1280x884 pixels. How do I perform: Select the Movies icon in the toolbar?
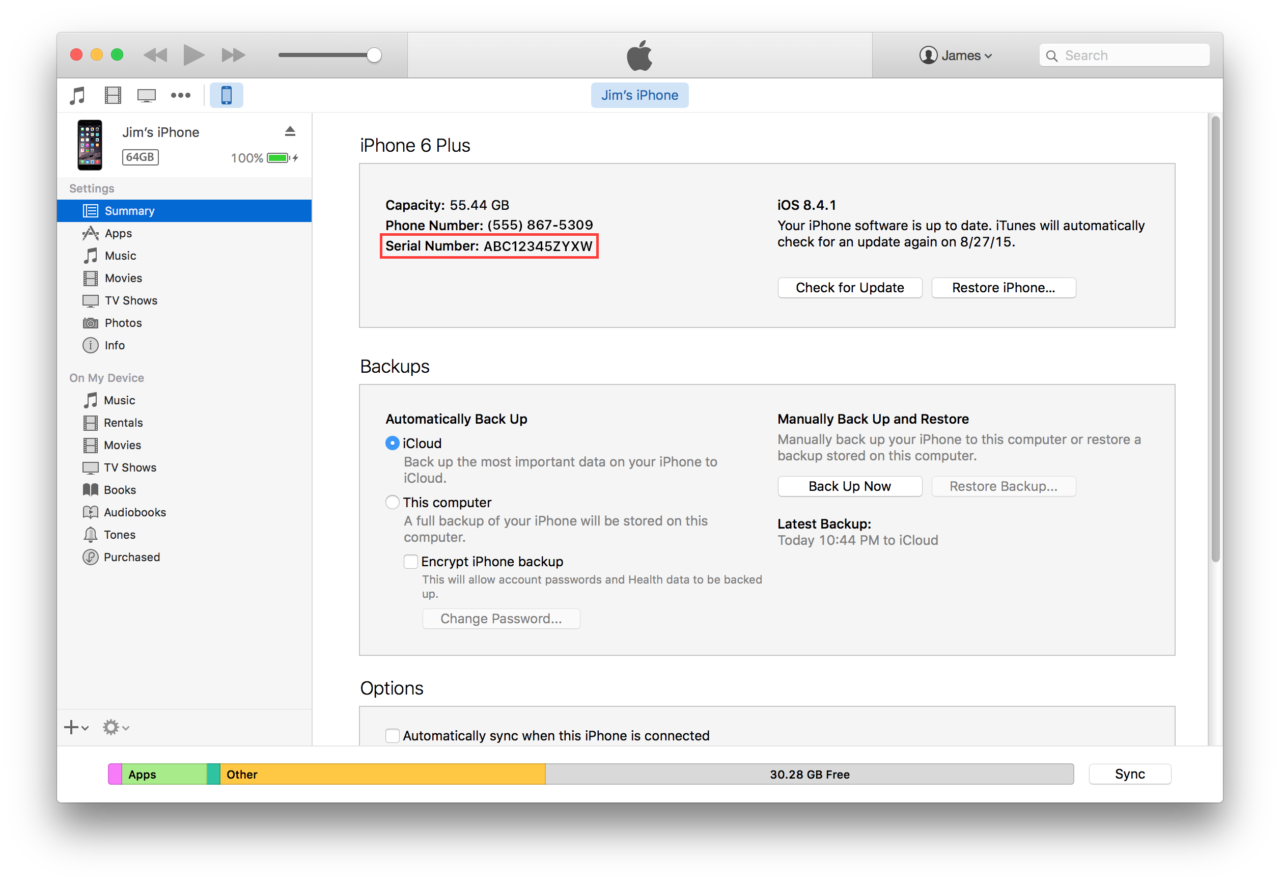[x=113, y=94]
